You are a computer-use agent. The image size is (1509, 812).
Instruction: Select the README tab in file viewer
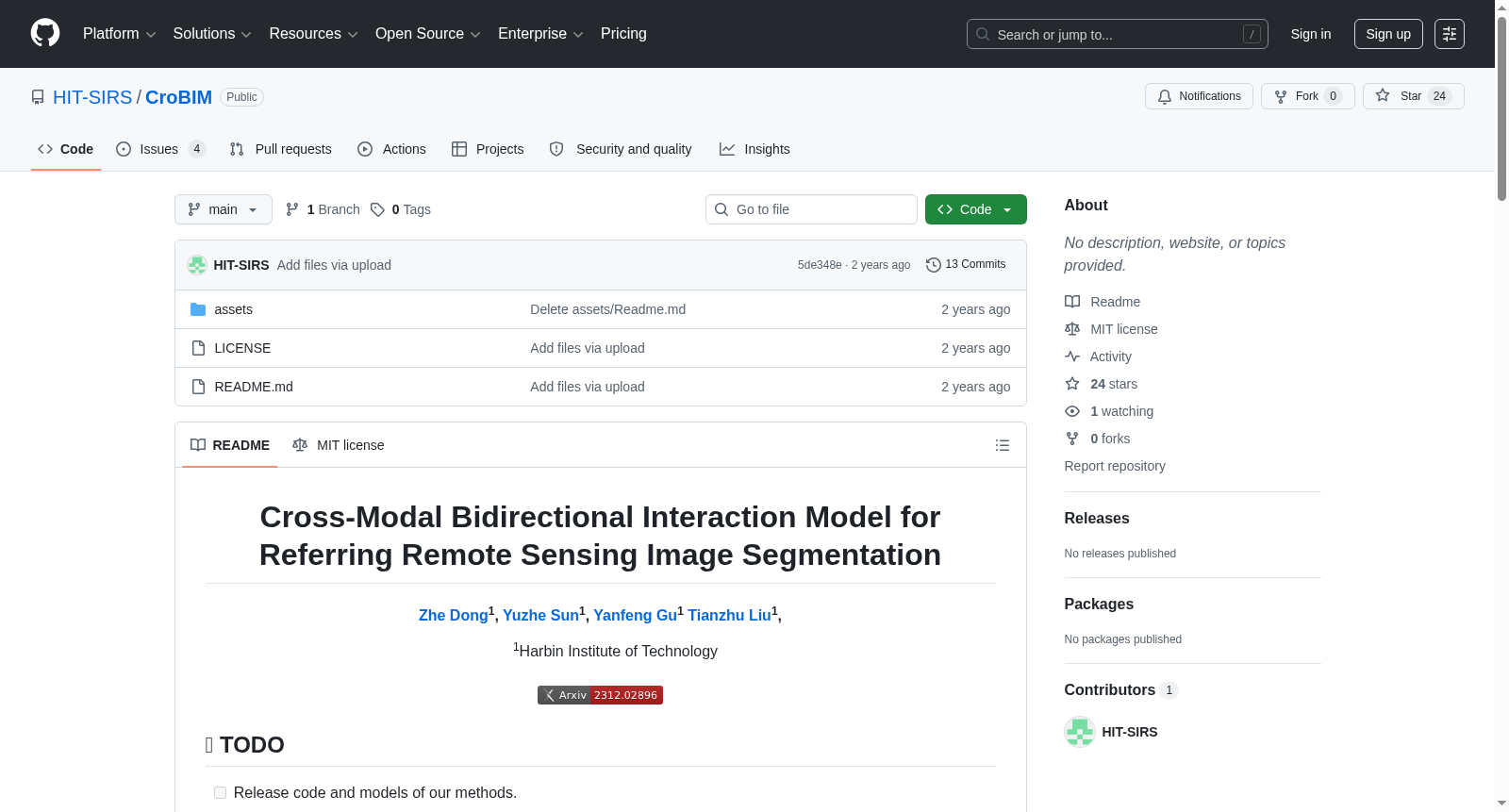tap(230, 445)
